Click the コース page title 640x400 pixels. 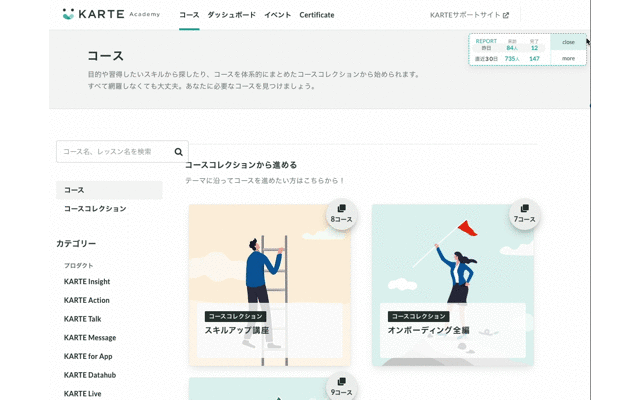[105, 56]
